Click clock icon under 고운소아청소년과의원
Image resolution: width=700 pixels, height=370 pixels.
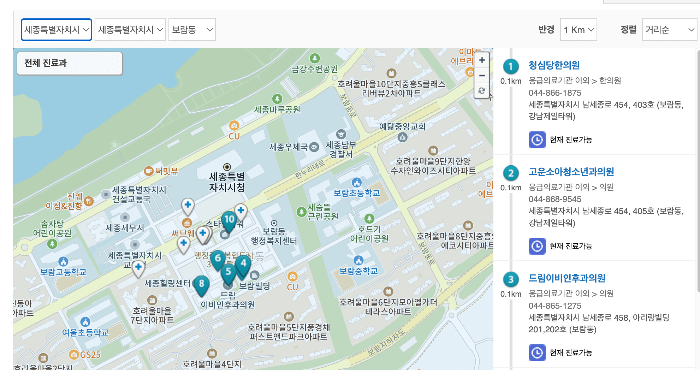537,246
